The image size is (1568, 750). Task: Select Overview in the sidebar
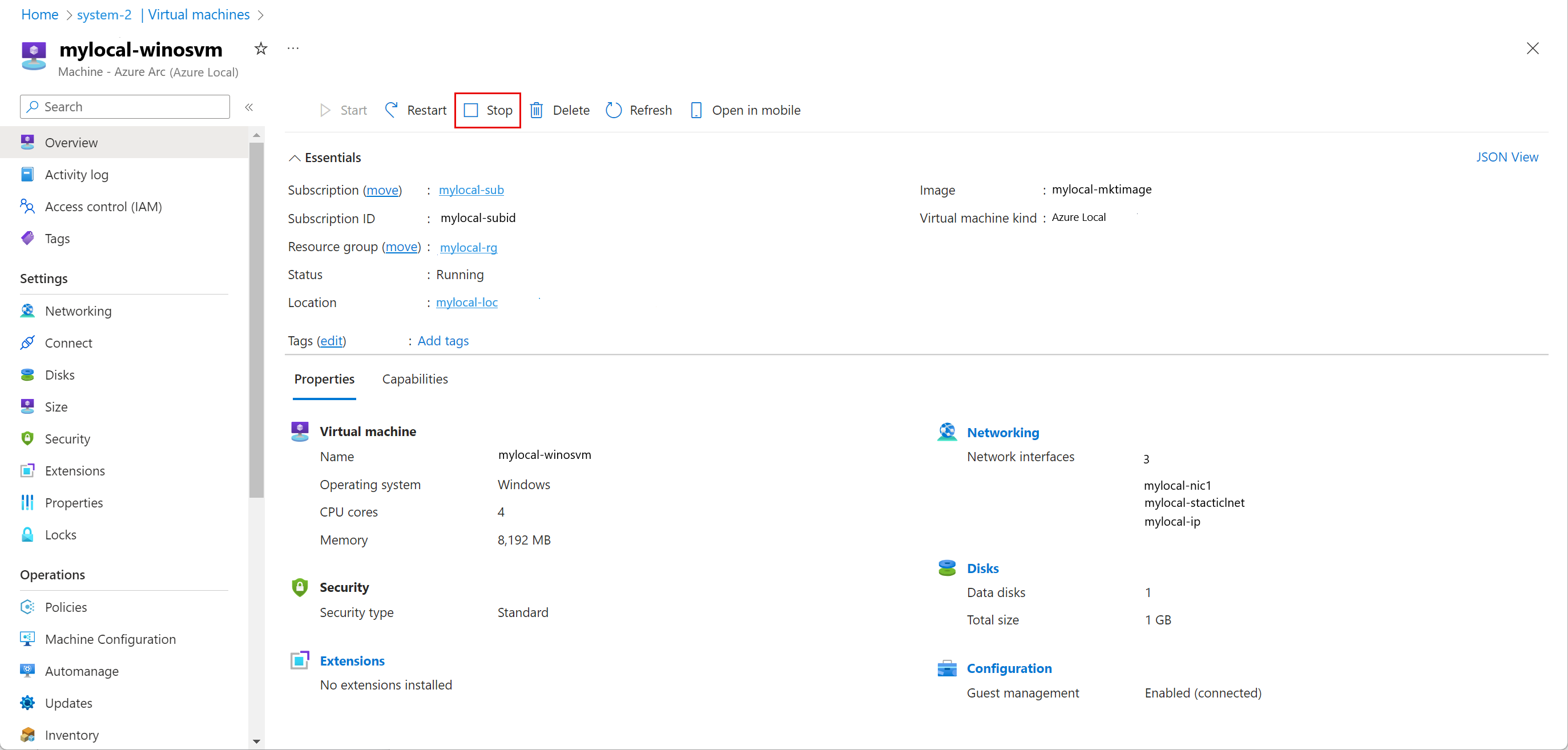(124, 143)
